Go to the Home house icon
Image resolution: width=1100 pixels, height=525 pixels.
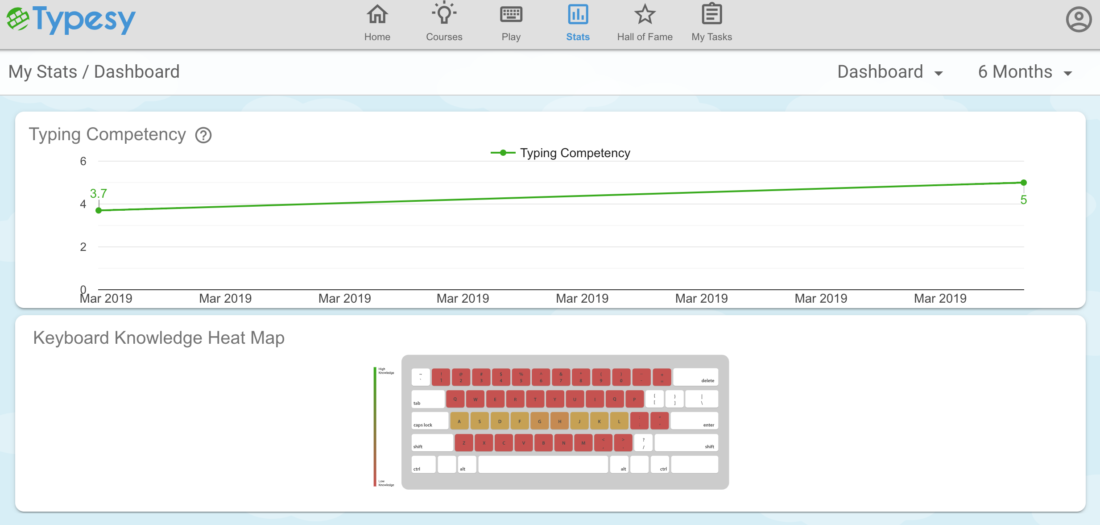pos(377,15)
